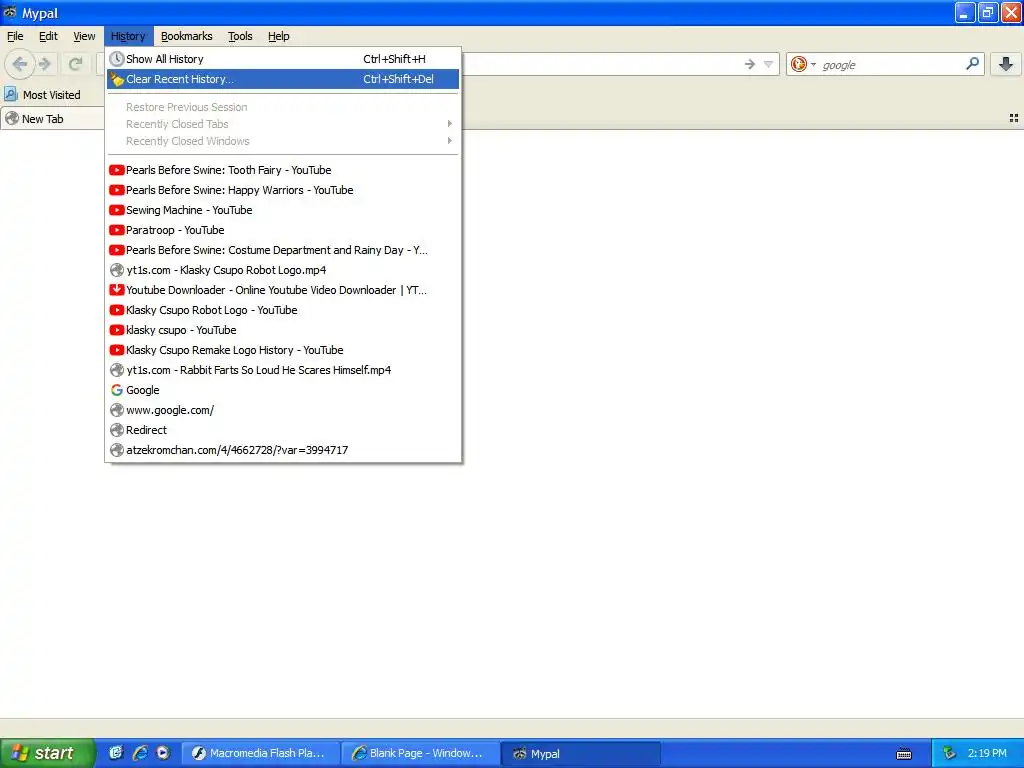Viewport: 1024px width, 768px height.
Task: Click the tab groups grid icon
Action: 1014,118
